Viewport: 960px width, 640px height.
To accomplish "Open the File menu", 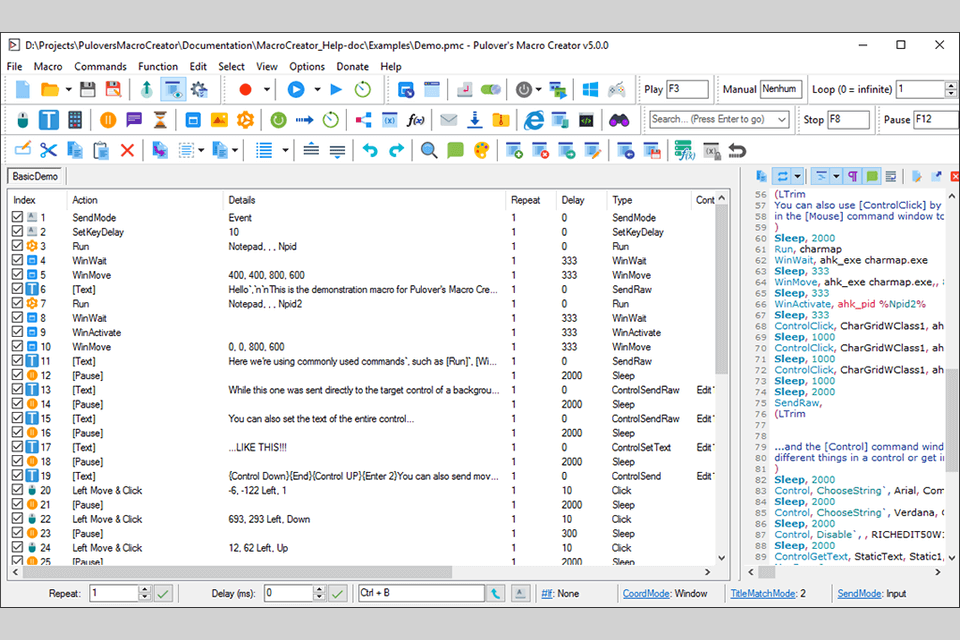I will (x=14, y=66).
